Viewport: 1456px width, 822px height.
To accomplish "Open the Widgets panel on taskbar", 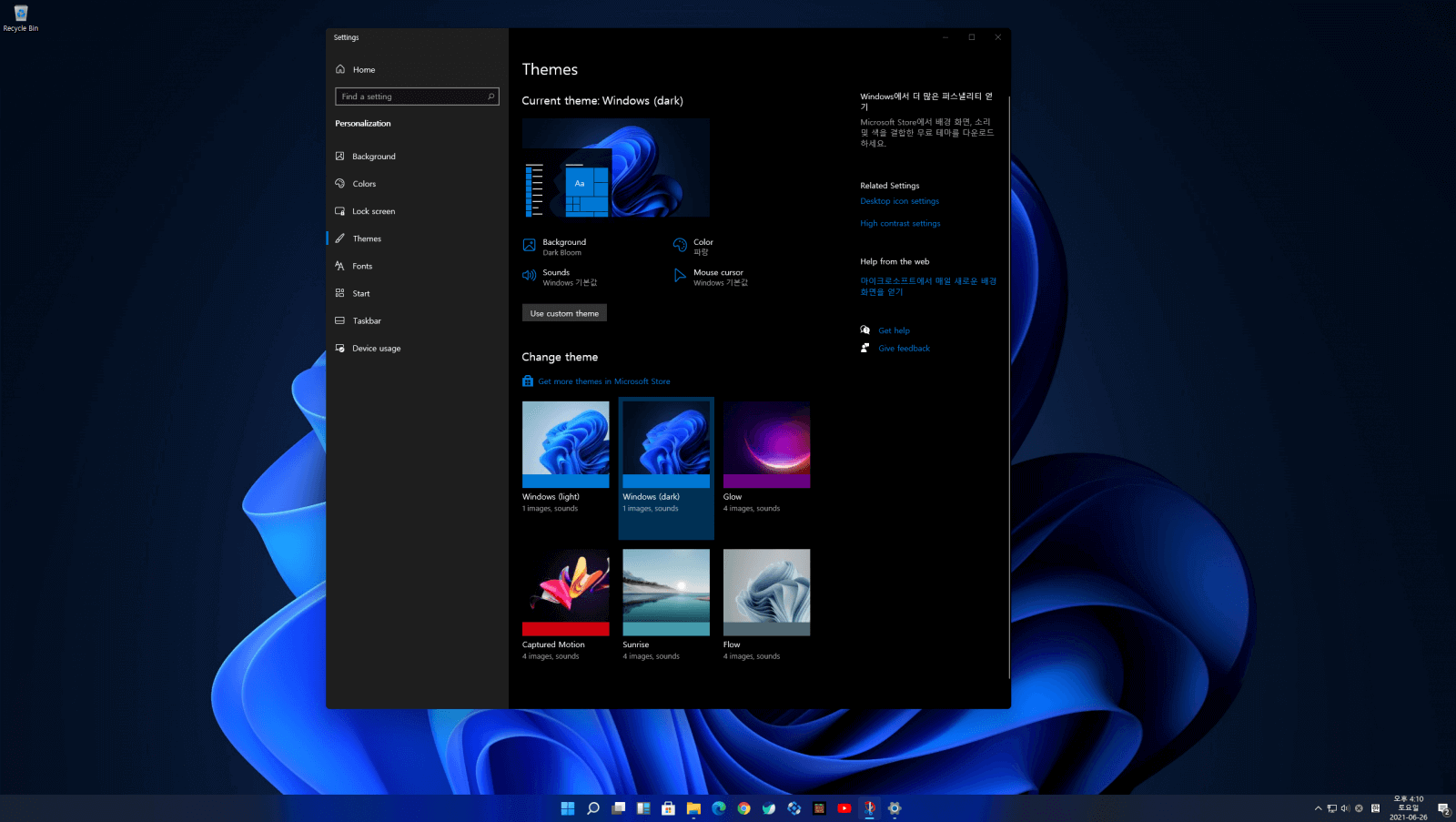I will pos(643,808).
